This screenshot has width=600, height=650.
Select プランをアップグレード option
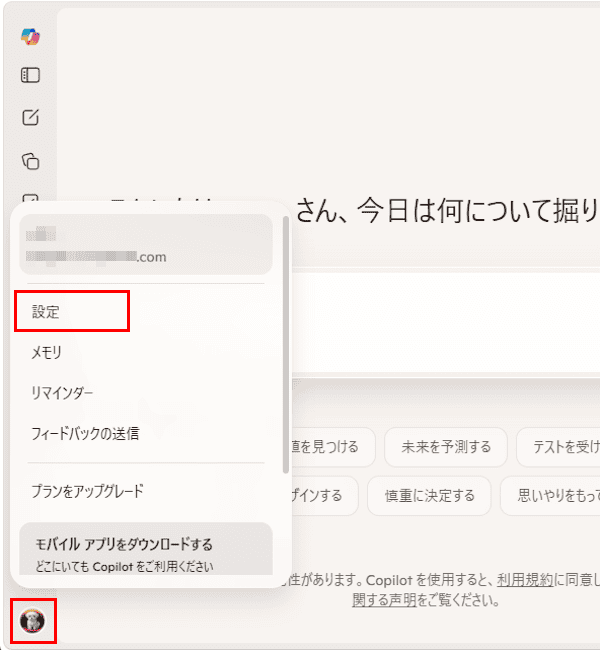click(87, 491)
